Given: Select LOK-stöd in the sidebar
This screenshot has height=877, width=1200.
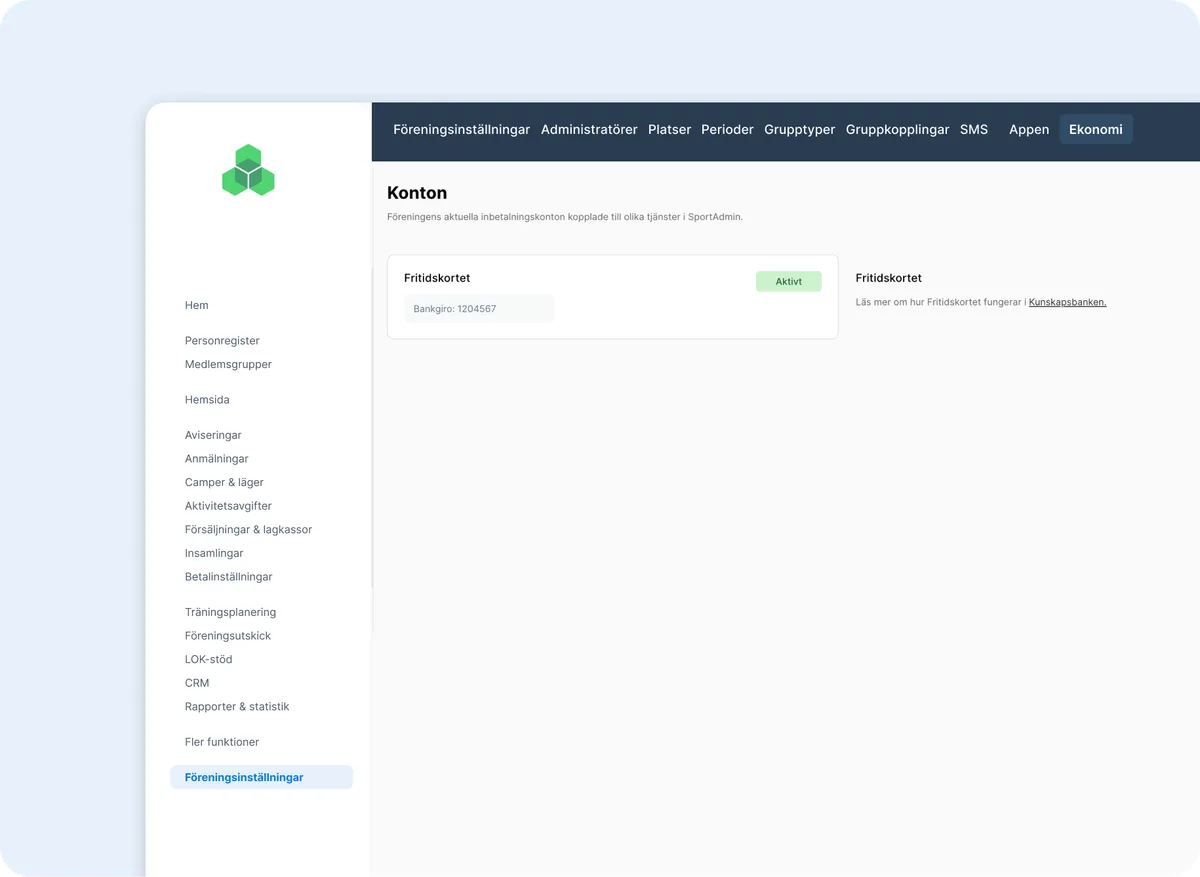Looking at the screenshot, I should [x=209, y=659].
